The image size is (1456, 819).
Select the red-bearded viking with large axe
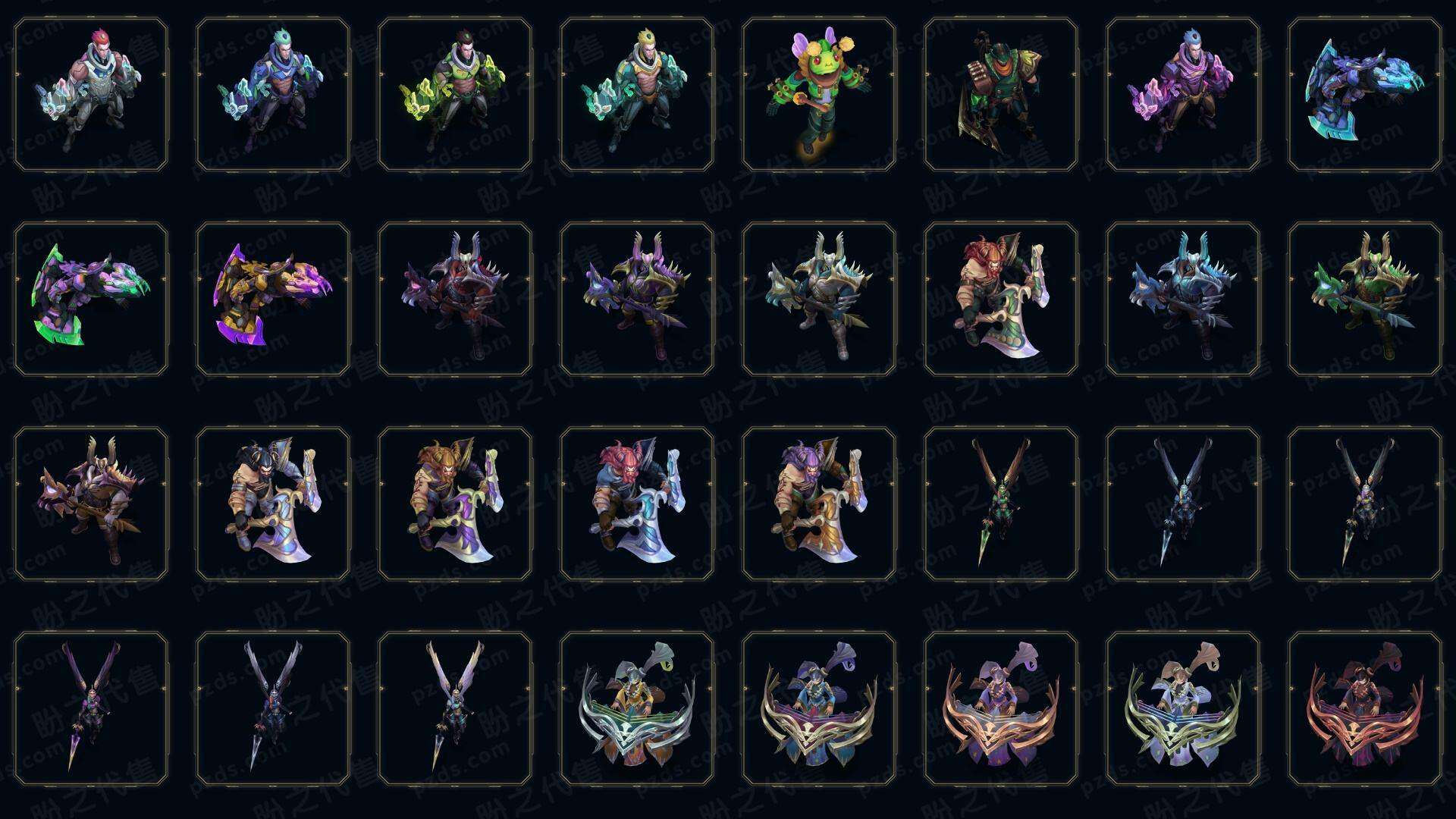click(1001, 299)
